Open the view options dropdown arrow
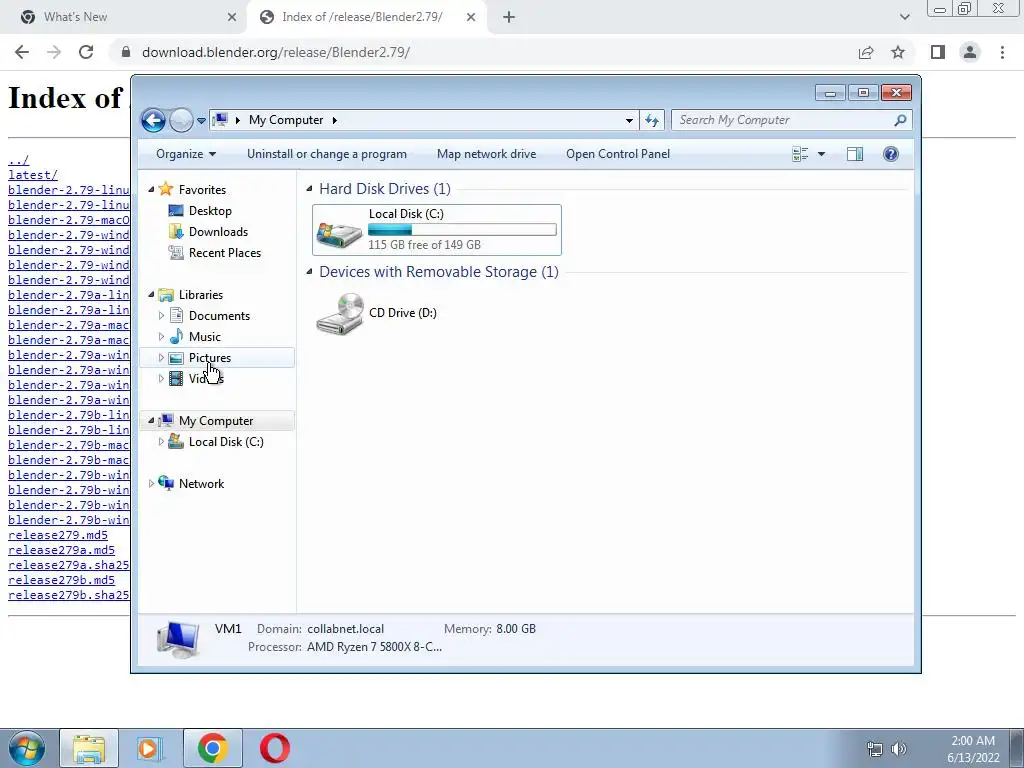Screen dimensions: 1024x768 point(822,154)
